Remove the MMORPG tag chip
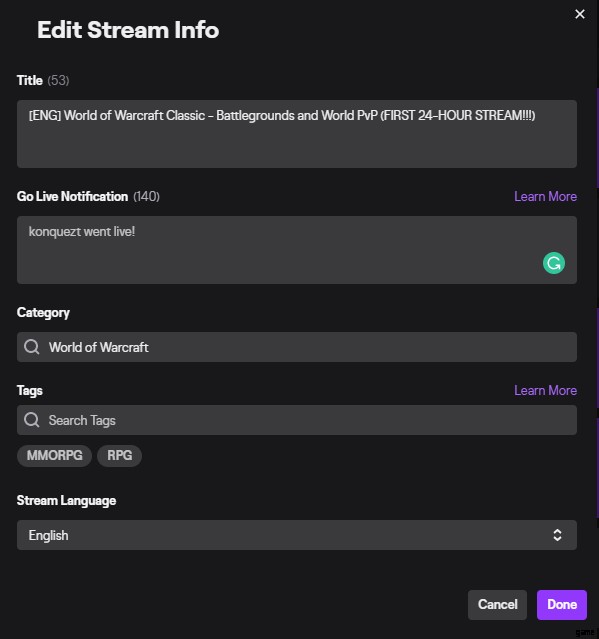Image resolution: width=599 pixels, height=639 pixels. tap(55, 455)
